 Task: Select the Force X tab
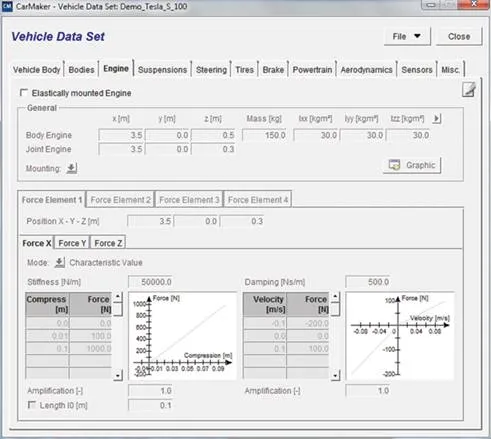(x=37, y=243)
